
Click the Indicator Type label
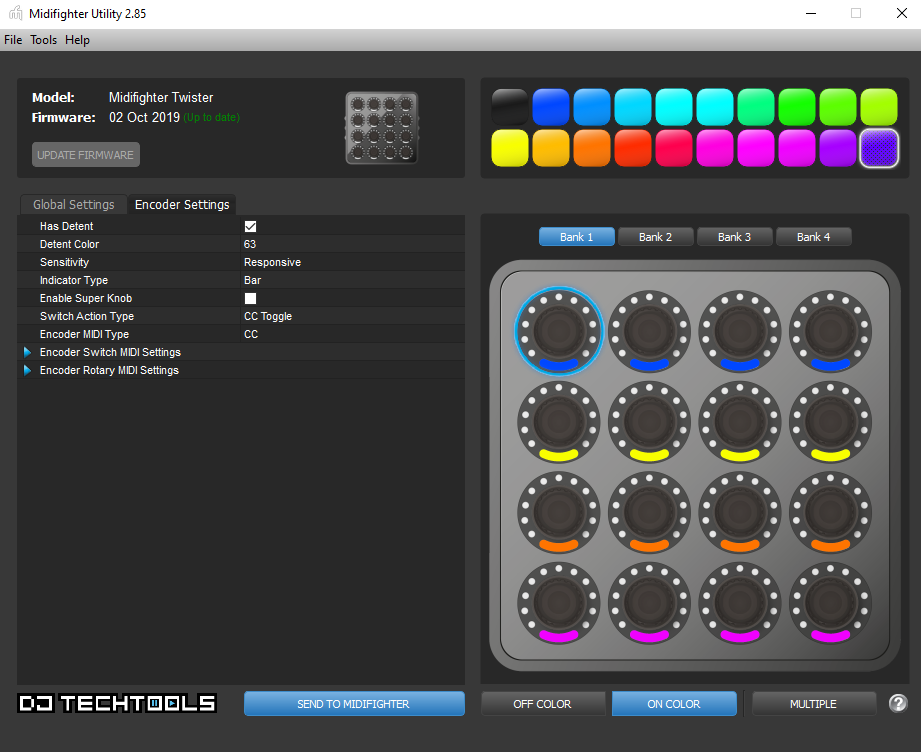pos(74,280)
